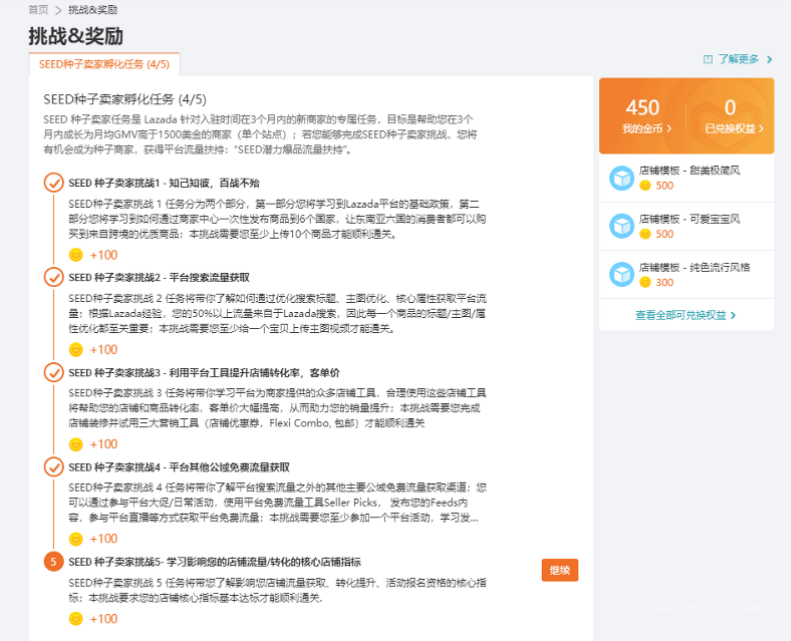
Task: Click the gold coin icon under challenge 5
Action: [x=76, y=619]
